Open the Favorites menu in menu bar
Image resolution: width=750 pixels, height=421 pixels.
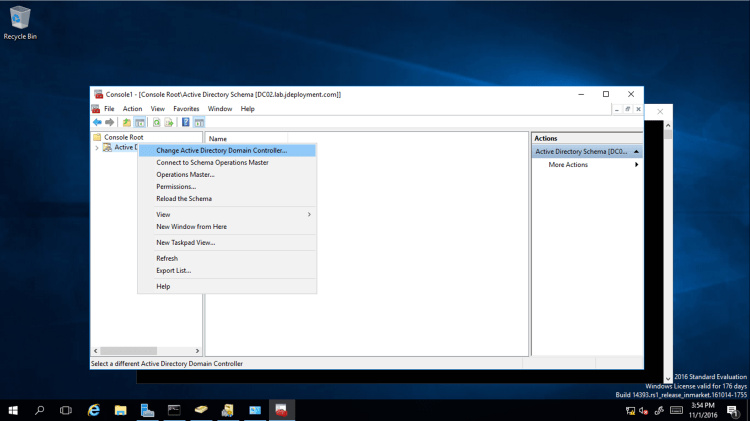pos(186,108)
